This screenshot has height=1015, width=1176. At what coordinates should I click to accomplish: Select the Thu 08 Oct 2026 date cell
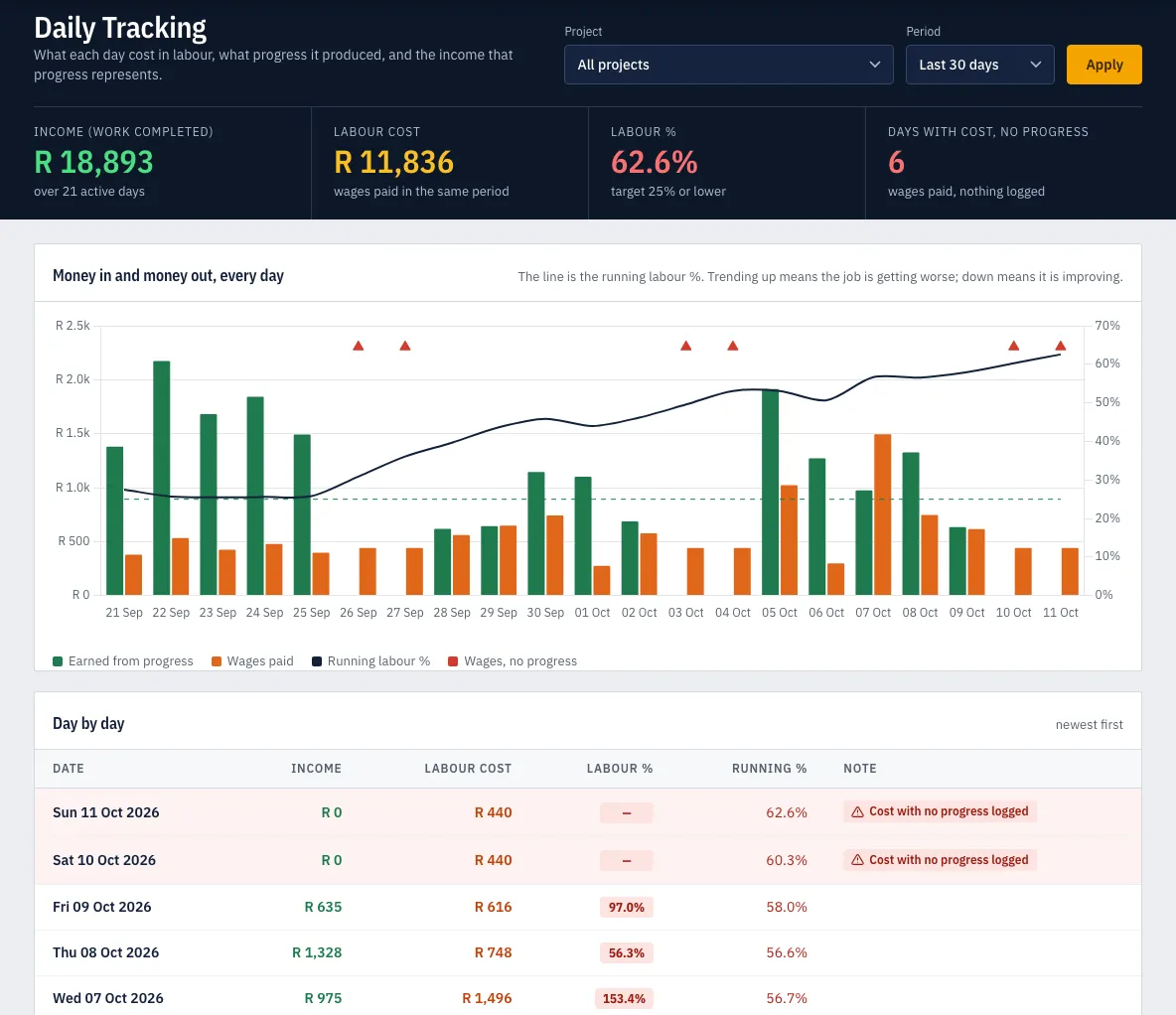(105, 952)
